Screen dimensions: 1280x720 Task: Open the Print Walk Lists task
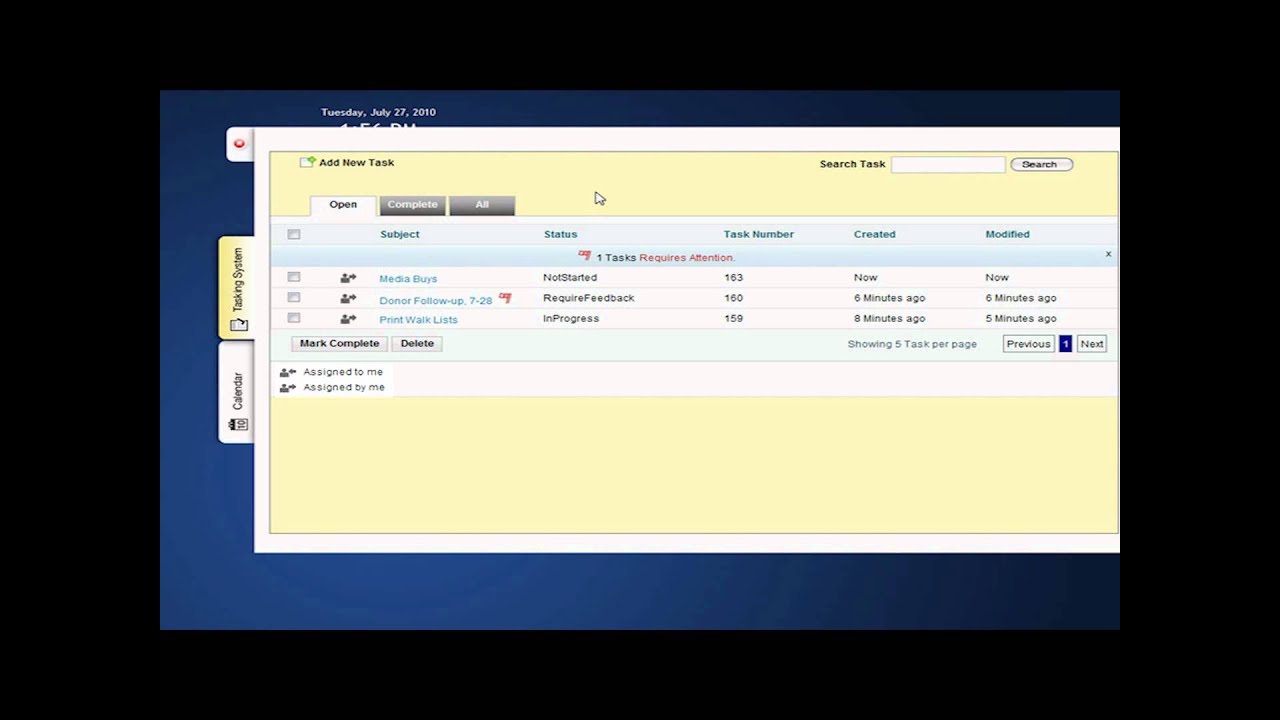click(x=418, y=320)
